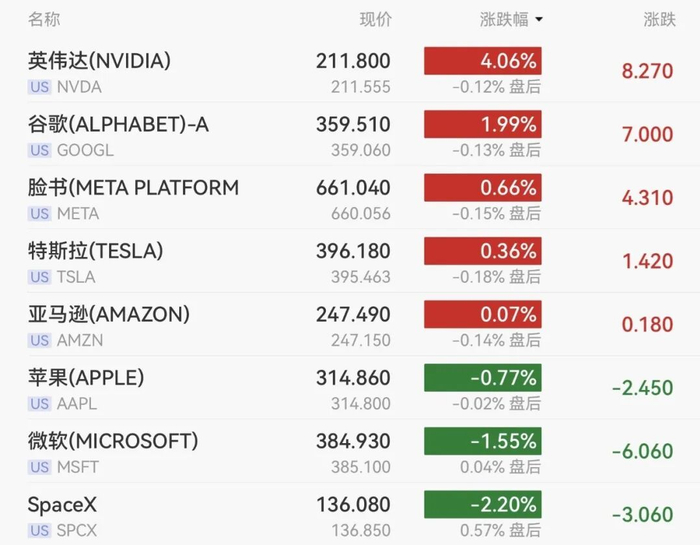Click the US badge beside TSLA
Image resolution: width=700 pixels, height=545 pixels.
(x=39, y=277)
